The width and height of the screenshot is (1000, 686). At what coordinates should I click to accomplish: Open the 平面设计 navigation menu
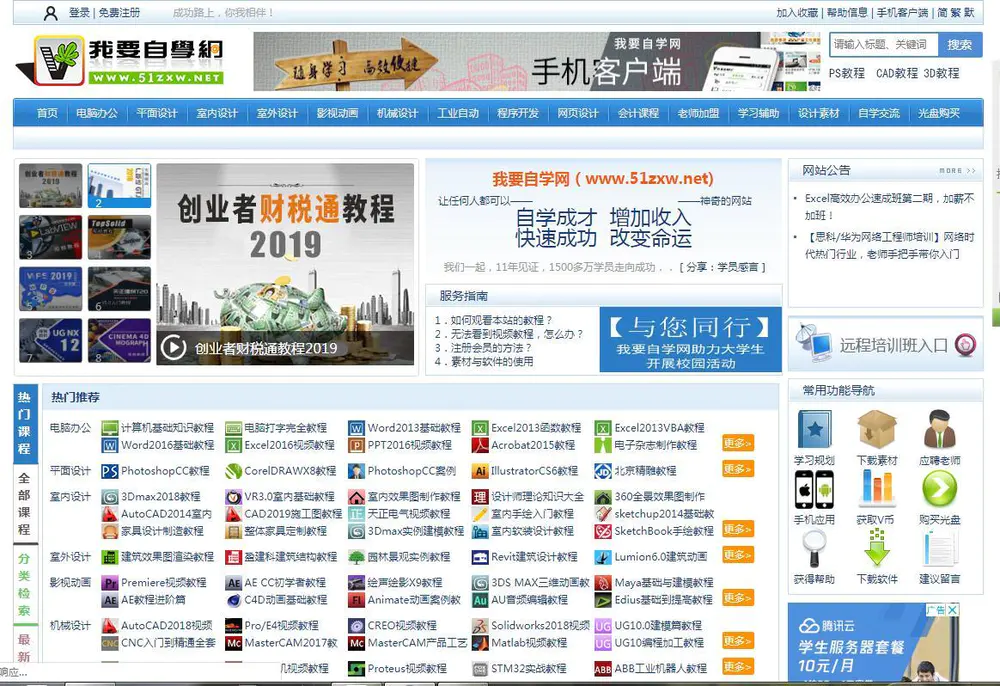tap(157, 113)
